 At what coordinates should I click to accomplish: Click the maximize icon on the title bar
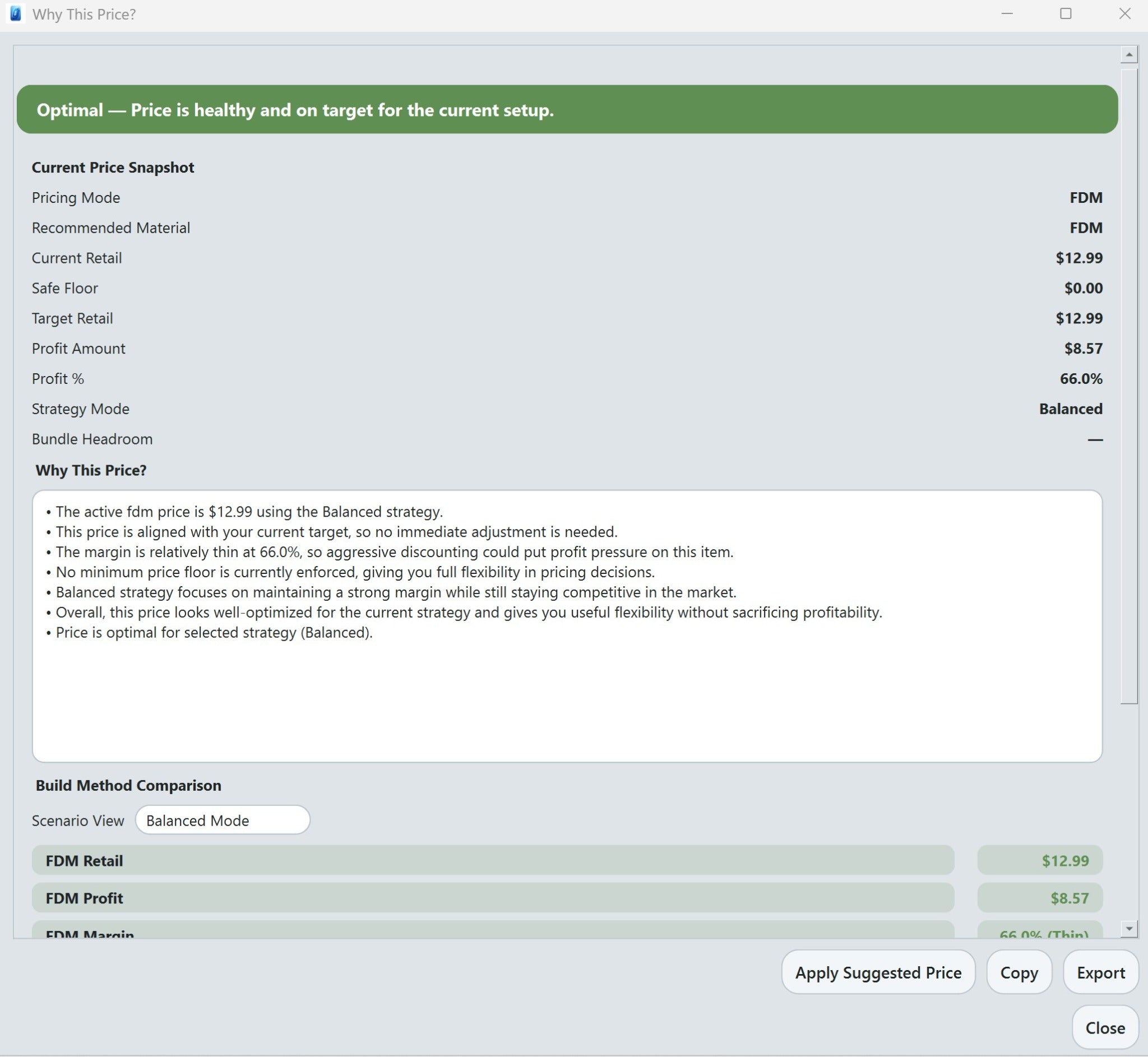tap(1064, 13)
